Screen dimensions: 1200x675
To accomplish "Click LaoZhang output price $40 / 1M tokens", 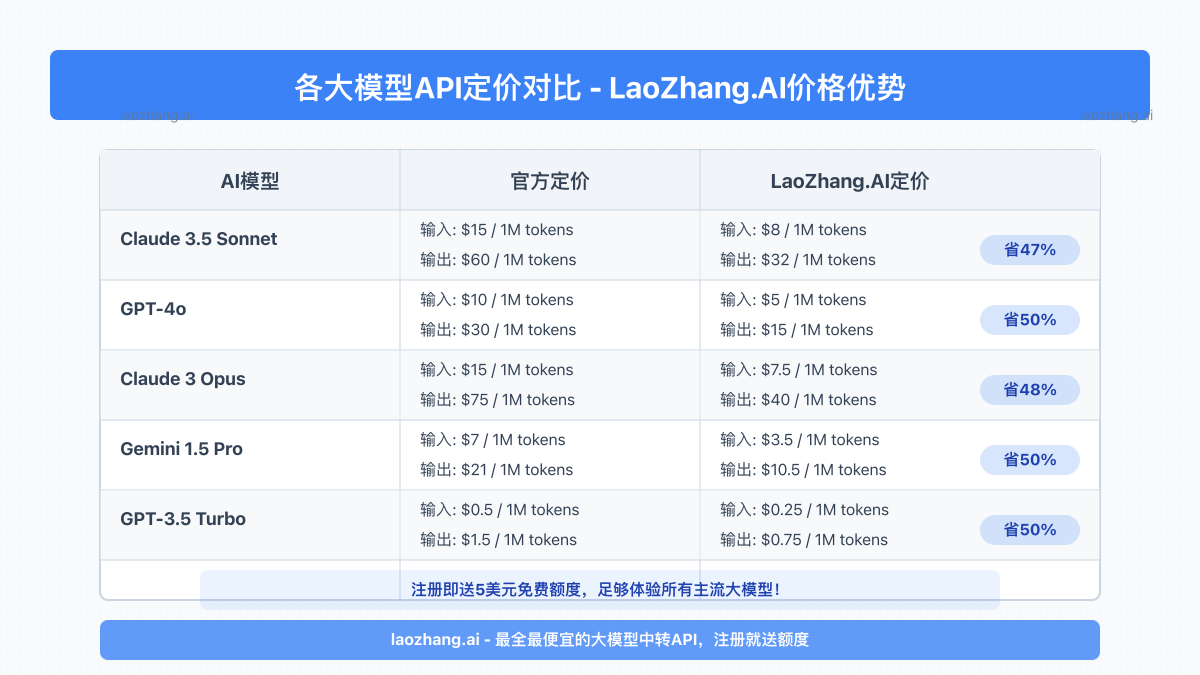I will pyautogui.click(x=798, y=400).
